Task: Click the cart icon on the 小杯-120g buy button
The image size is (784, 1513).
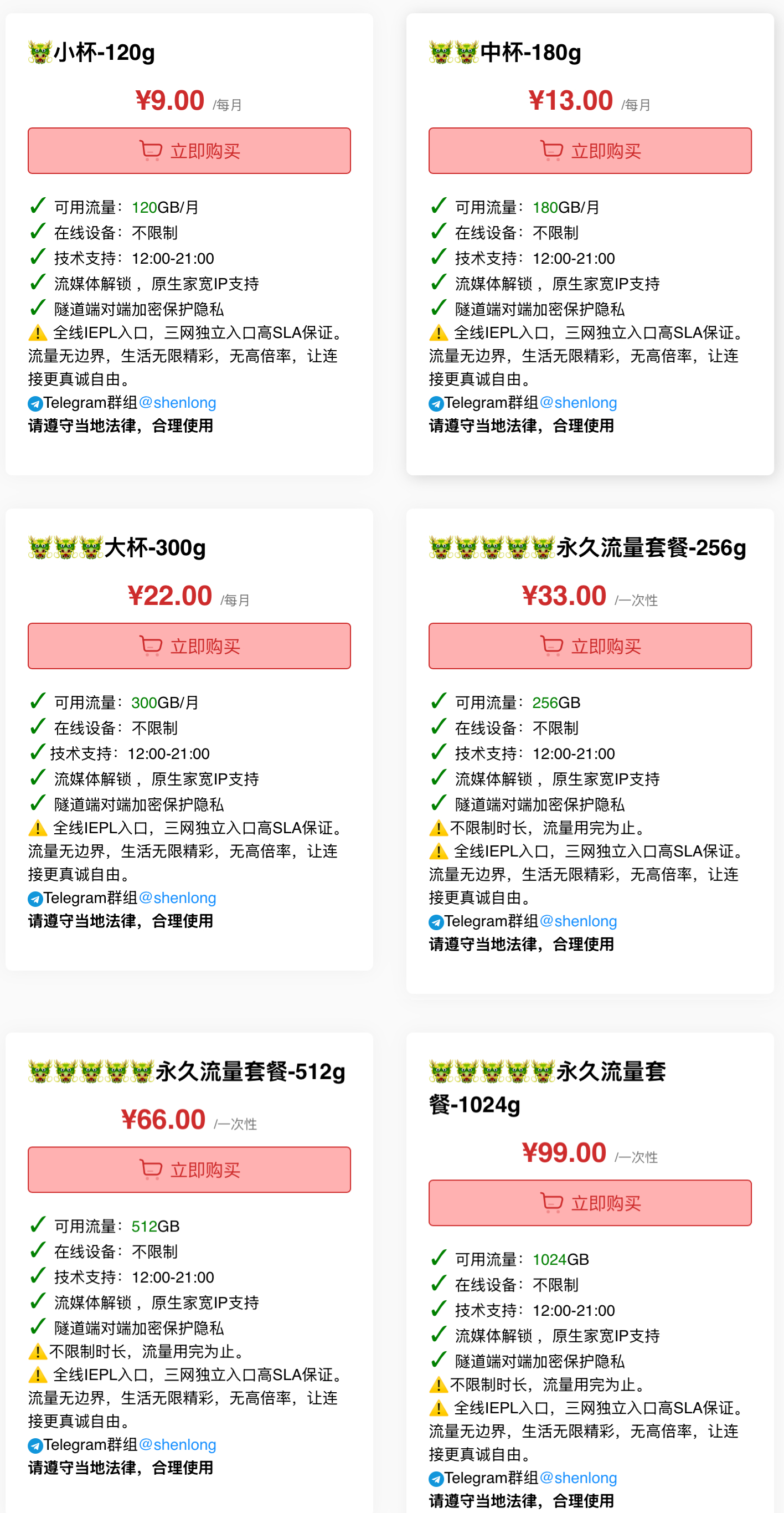Action: coord(151,151)
